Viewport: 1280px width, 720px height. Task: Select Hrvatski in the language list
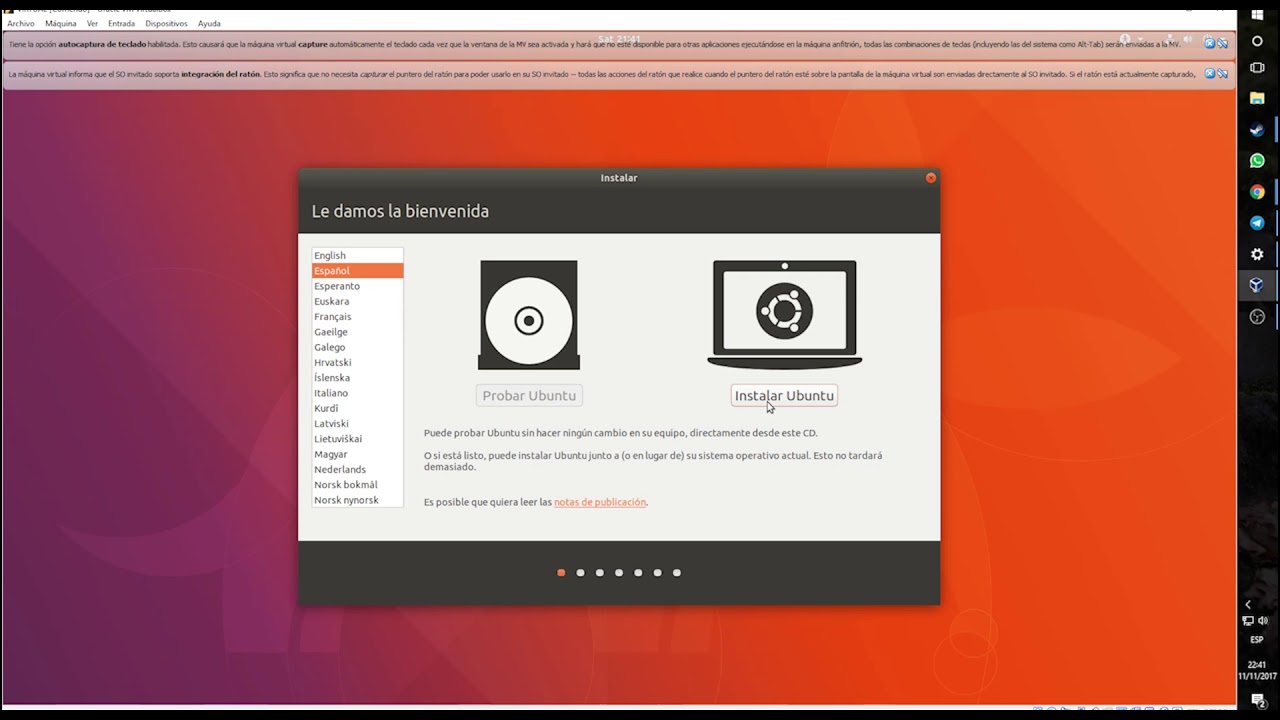tap(357, 362)
